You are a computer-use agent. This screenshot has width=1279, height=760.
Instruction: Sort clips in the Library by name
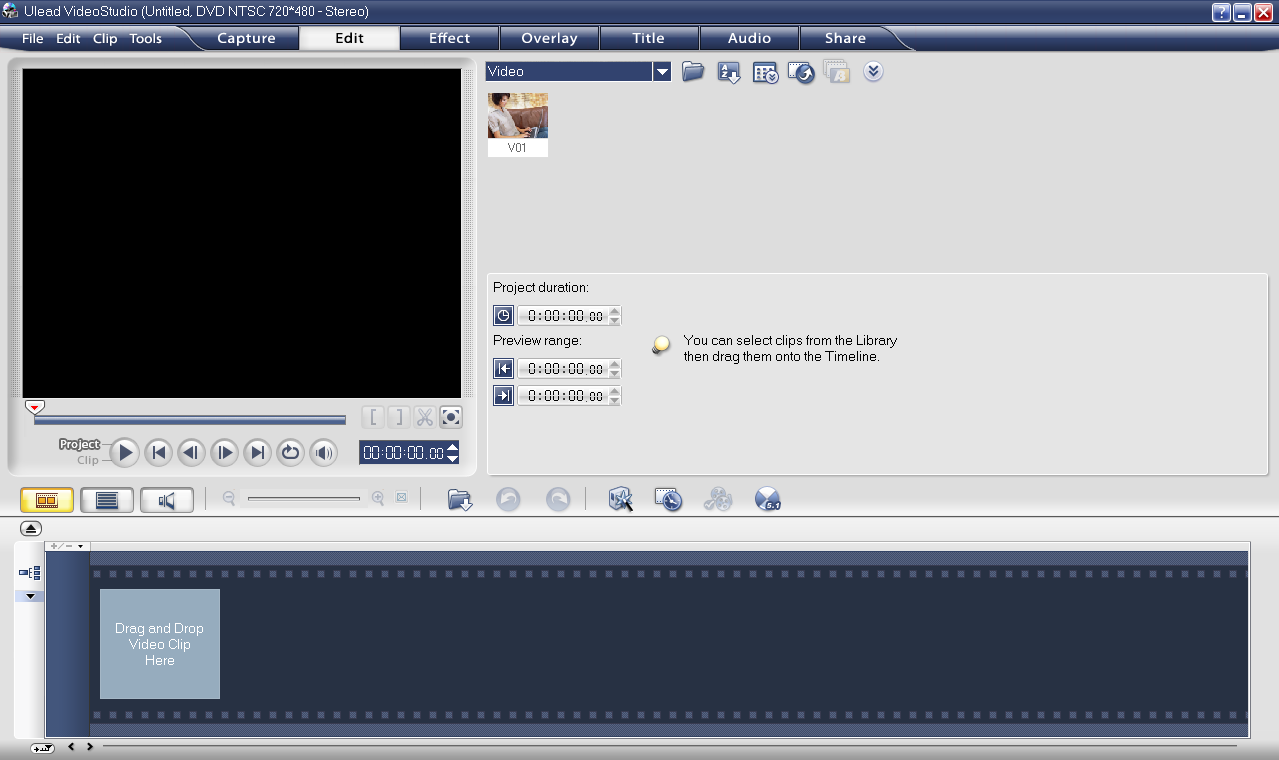(728, 72)
